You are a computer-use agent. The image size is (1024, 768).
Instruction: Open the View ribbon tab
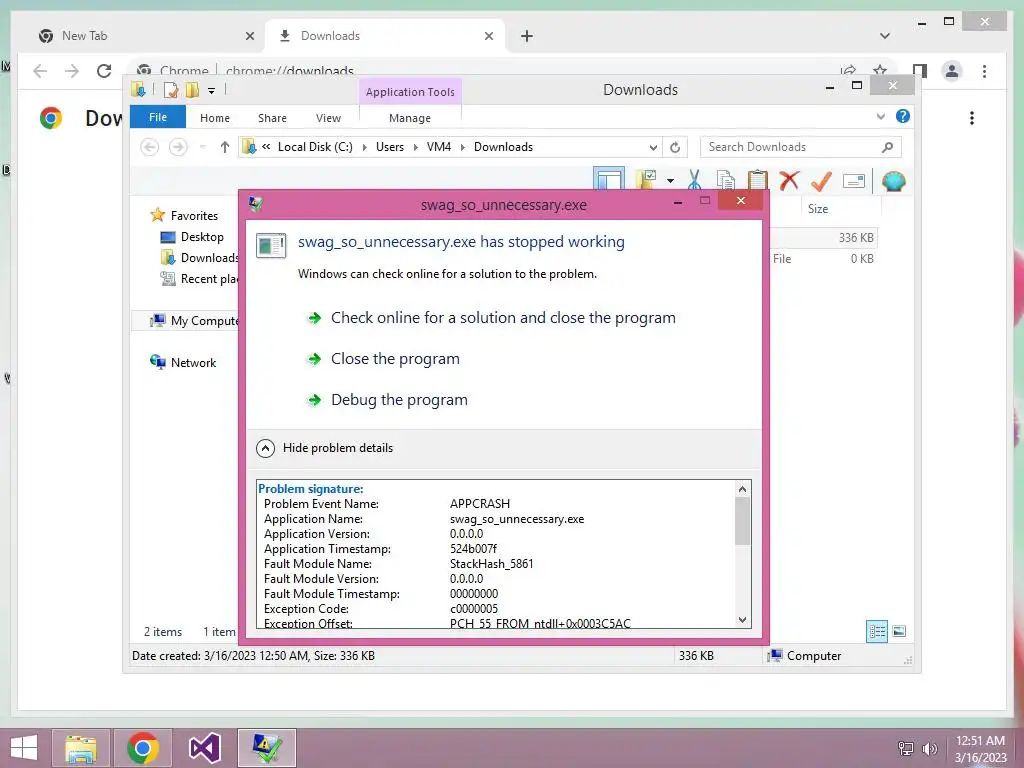(x=328, y=118)
